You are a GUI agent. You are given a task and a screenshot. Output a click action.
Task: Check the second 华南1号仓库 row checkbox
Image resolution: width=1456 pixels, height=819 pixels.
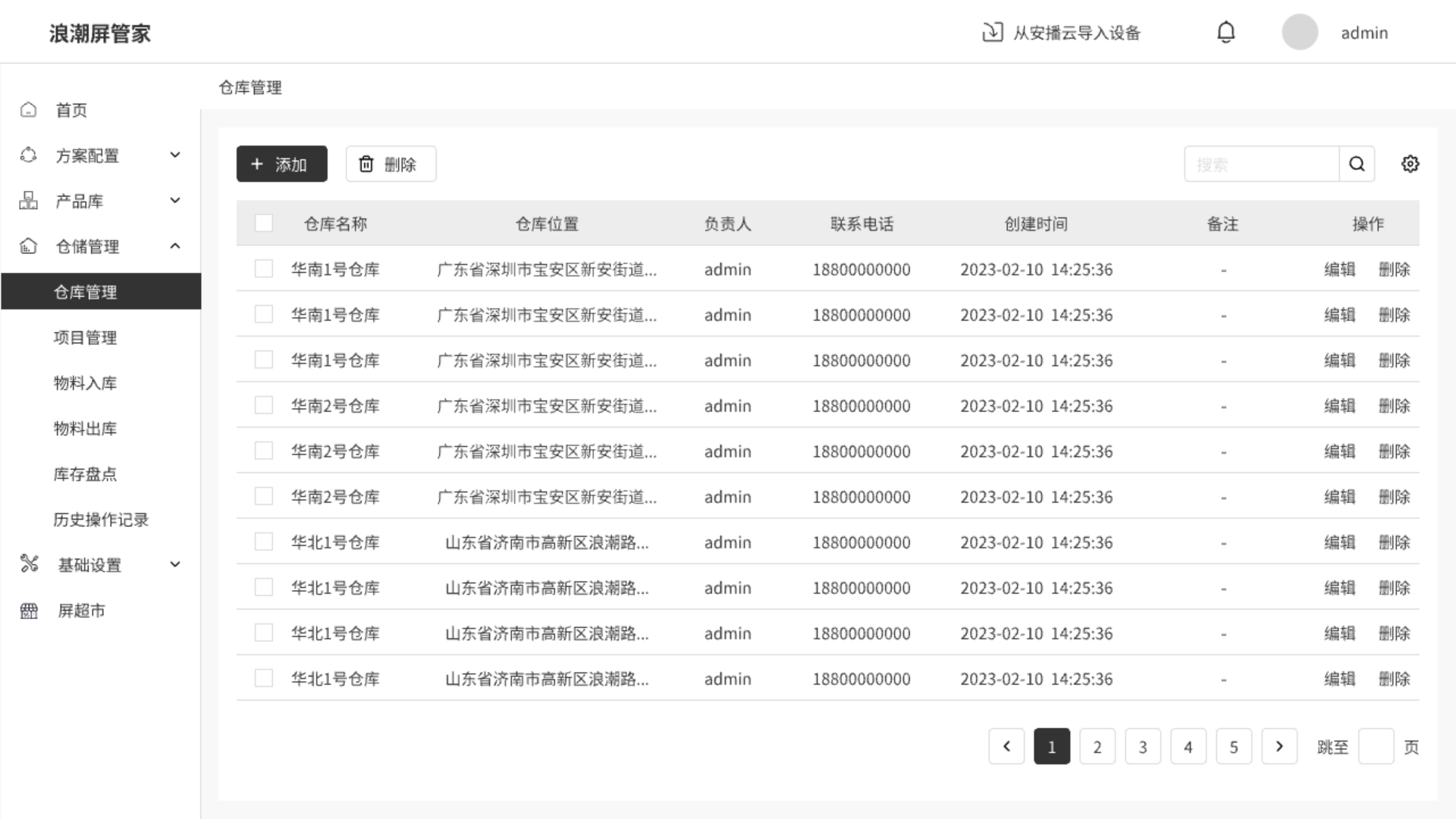(264, 314)
